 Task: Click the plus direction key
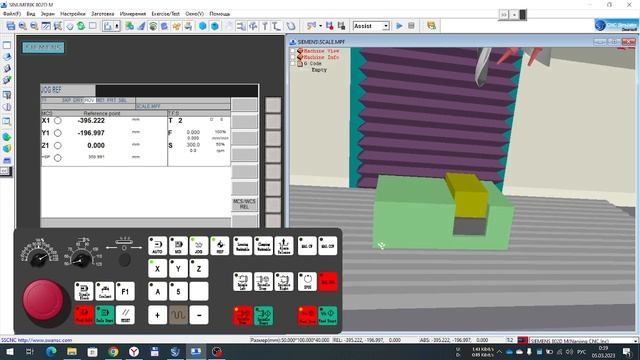[x=158, y=315]
